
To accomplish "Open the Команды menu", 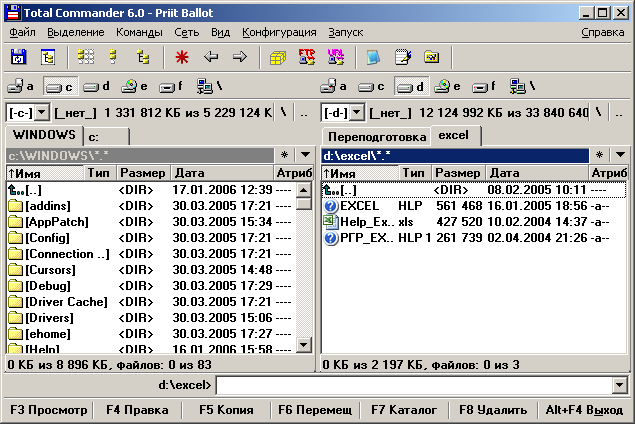I will click(139, 32).
